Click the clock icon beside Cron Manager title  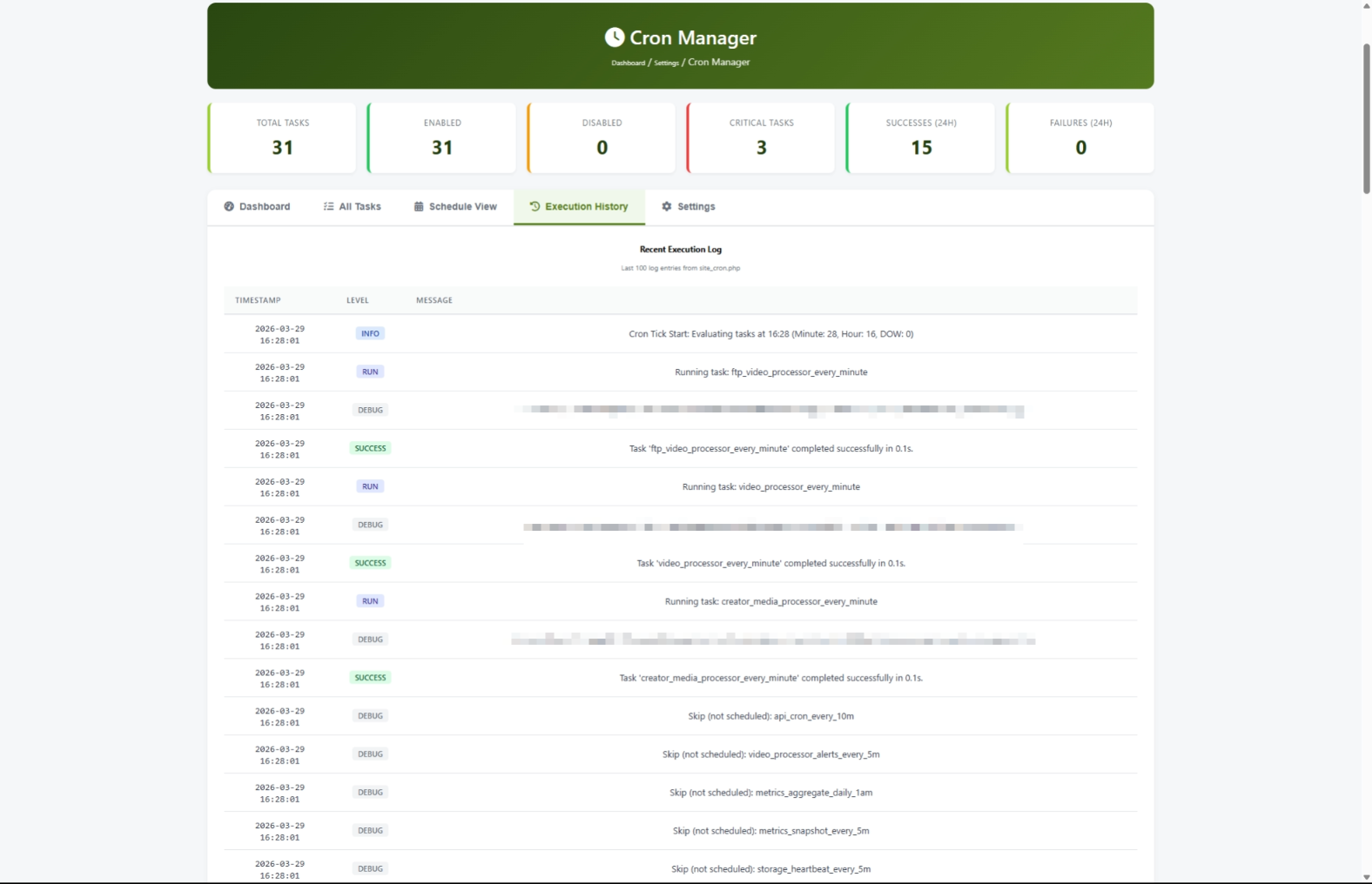(x=615, y=37)
